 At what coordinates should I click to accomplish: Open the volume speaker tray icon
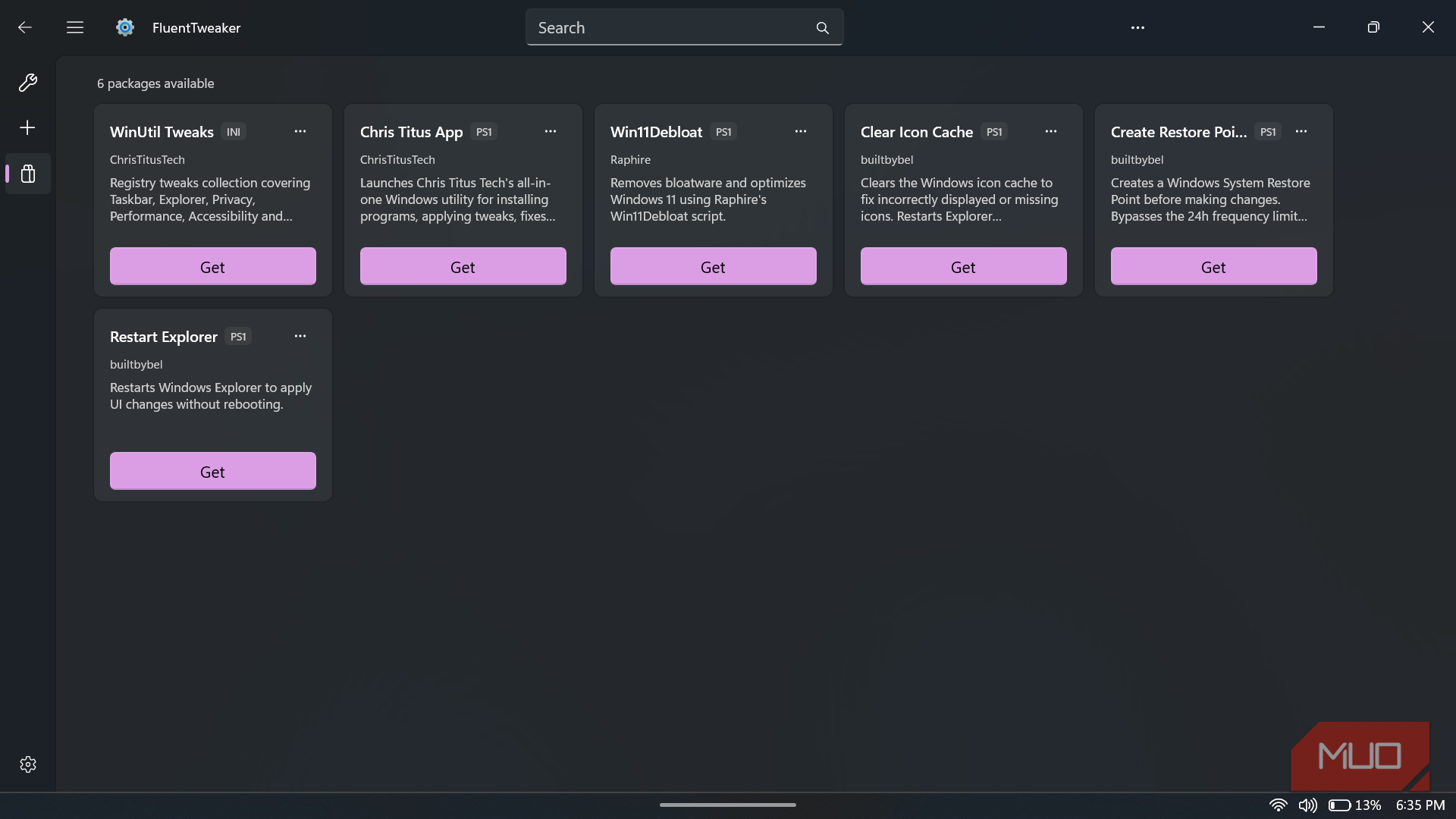click(x=1307, y=805)
